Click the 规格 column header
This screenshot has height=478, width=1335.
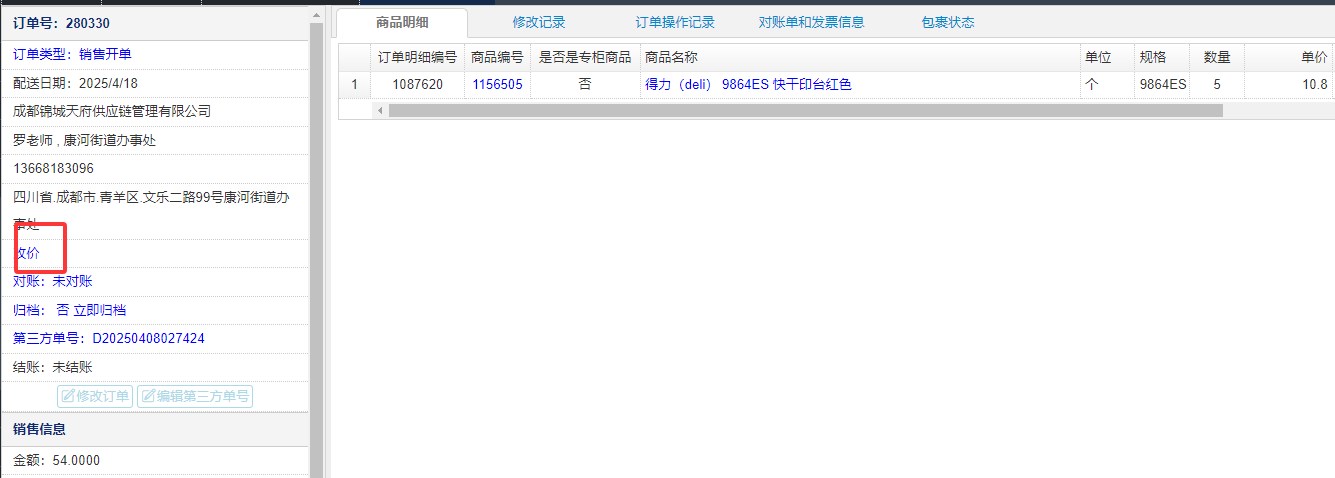1163,57
